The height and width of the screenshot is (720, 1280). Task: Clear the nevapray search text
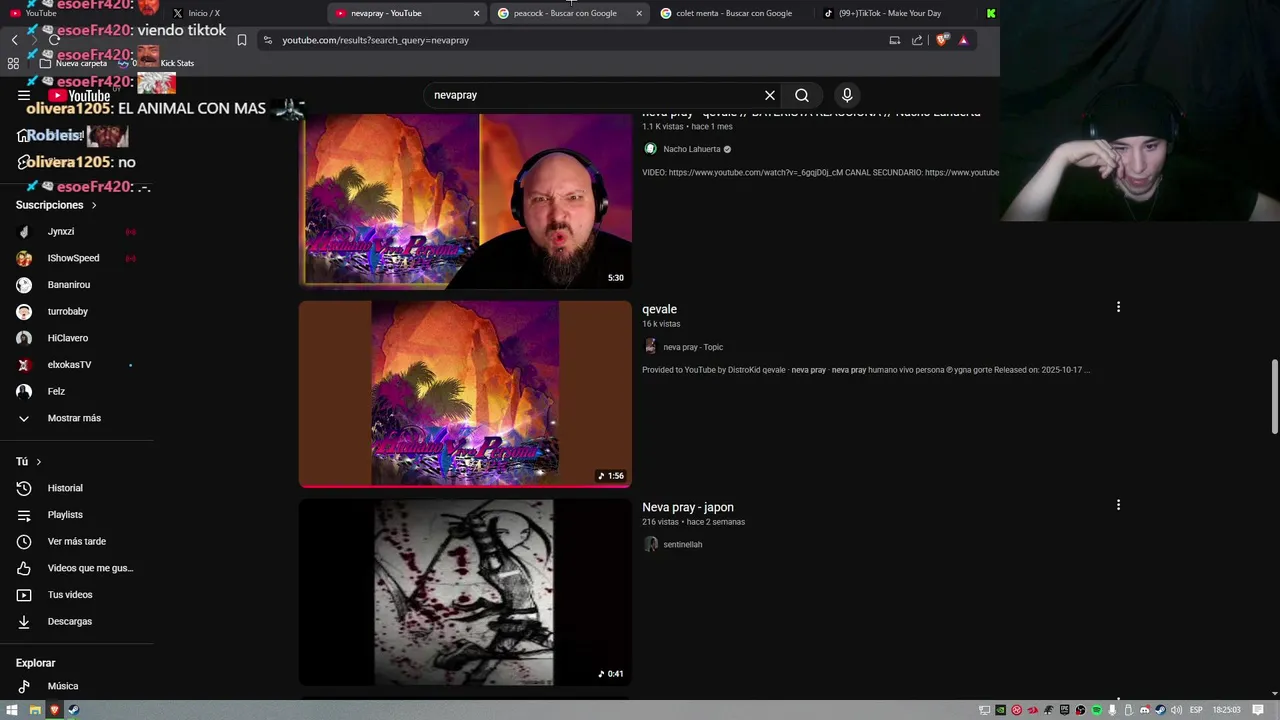[770, 95]
